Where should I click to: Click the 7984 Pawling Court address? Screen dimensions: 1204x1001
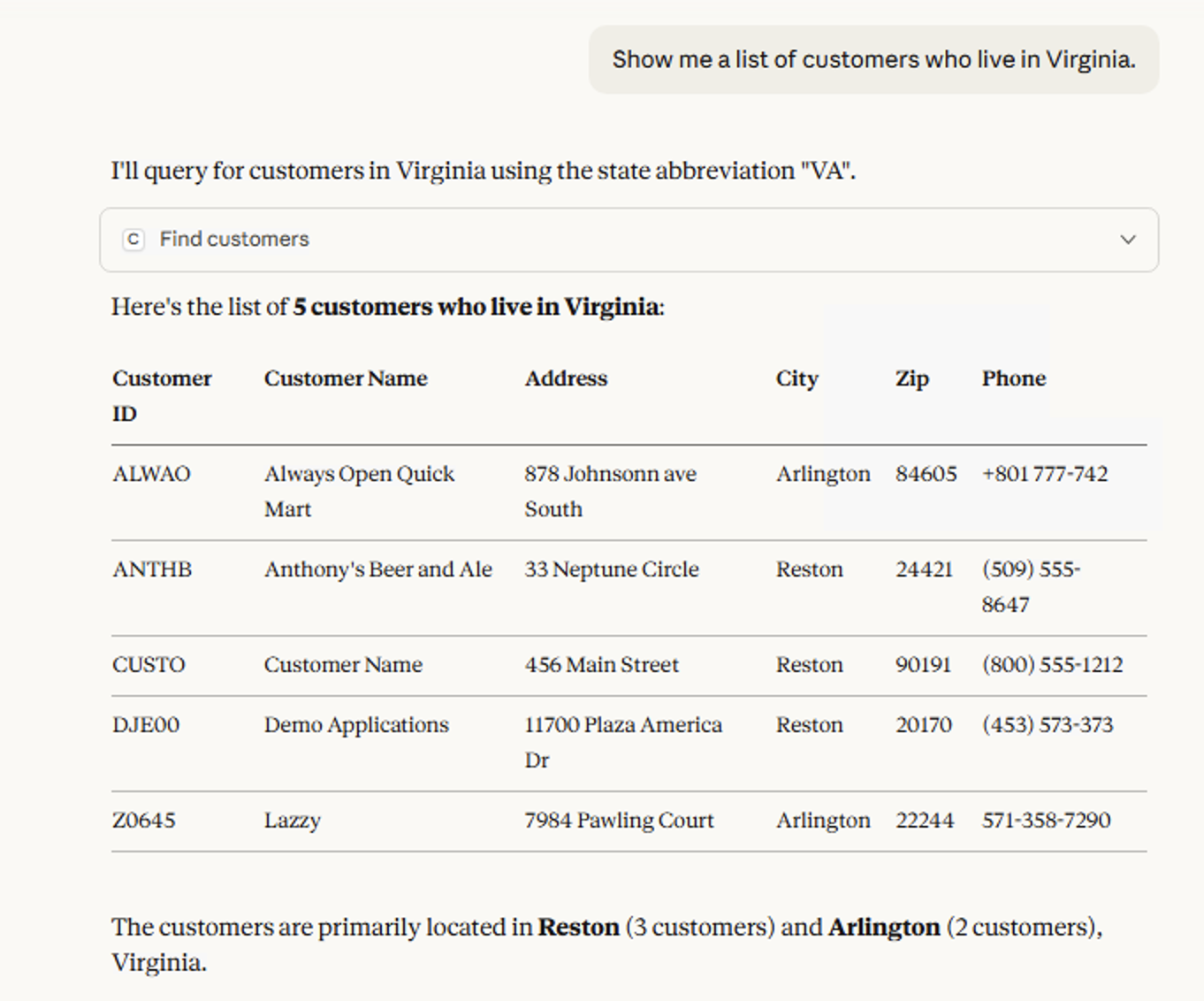tap(619, 821)
